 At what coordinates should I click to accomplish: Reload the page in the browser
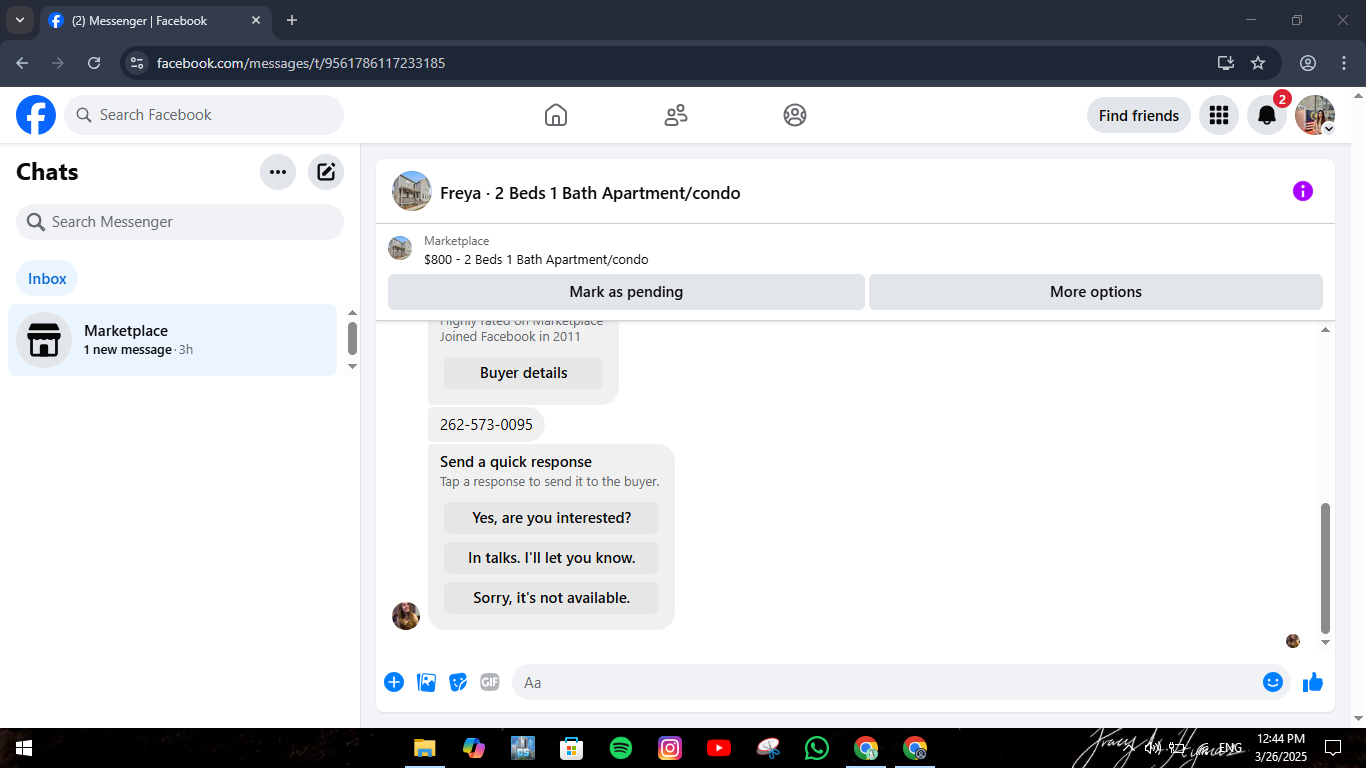coord(94,63)
